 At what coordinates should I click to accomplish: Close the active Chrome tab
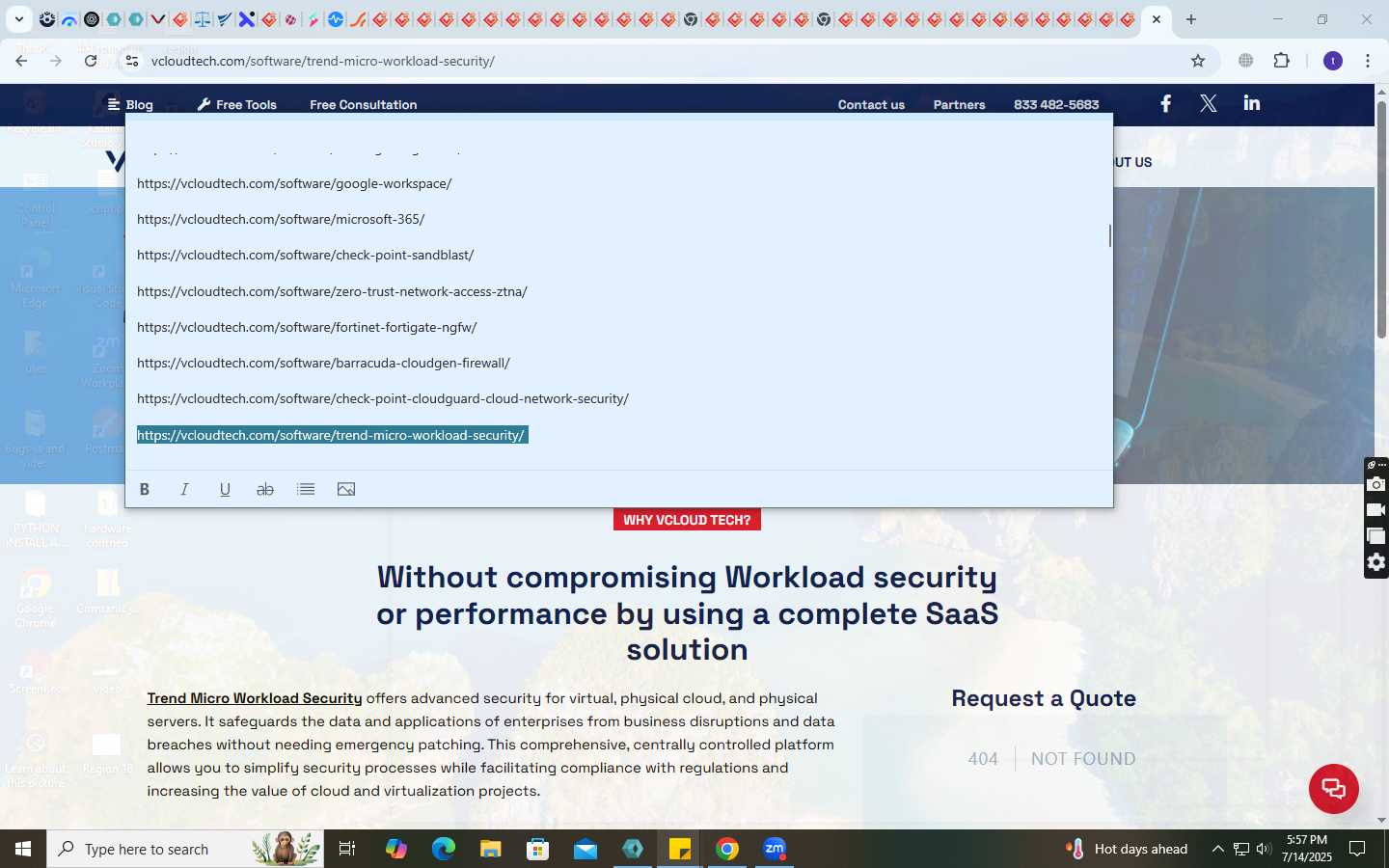point(1157,19)
